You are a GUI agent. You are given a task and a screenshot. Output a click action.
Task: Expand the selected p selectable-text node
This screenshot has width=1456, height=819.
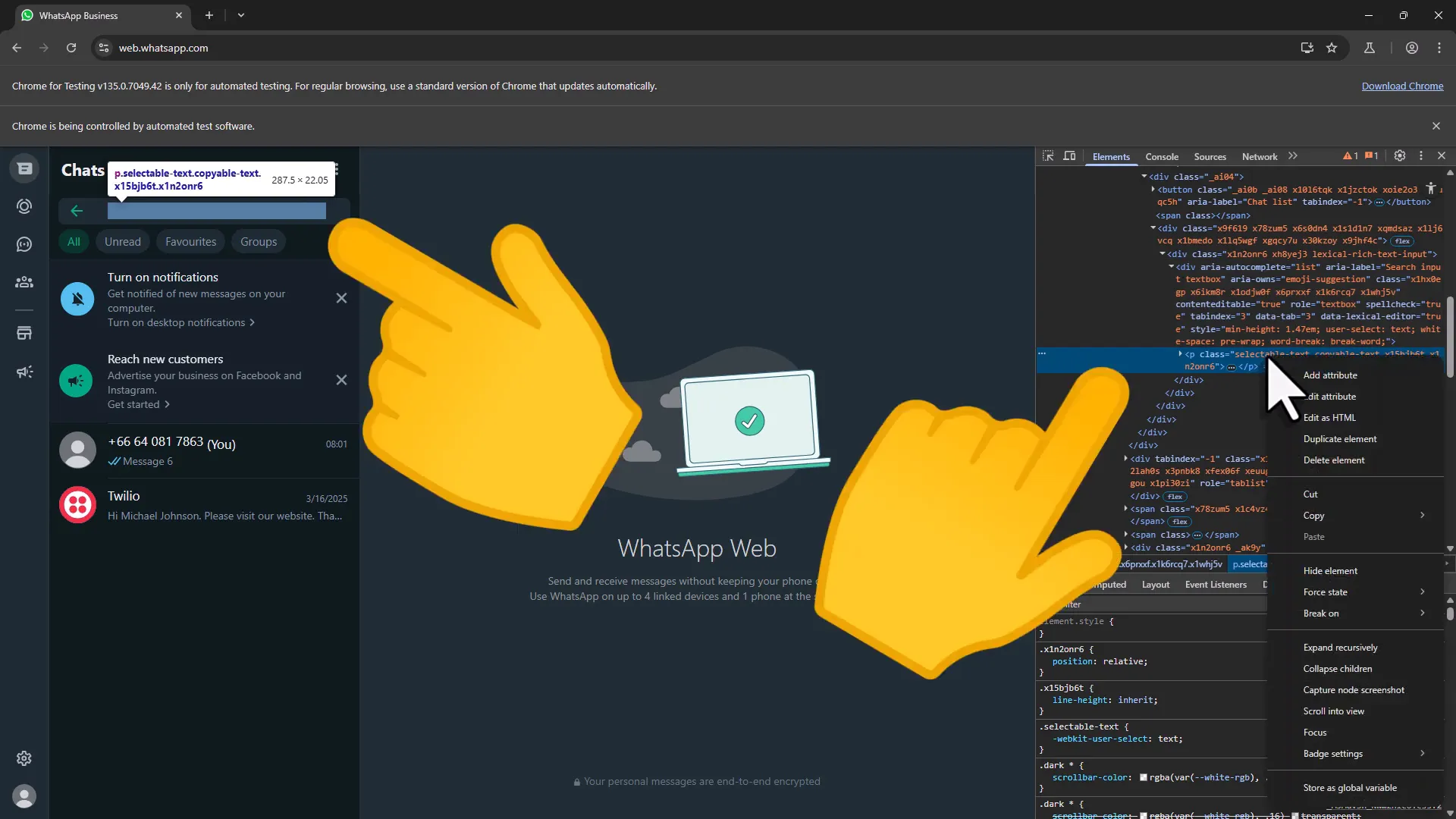pos(1180,354)
